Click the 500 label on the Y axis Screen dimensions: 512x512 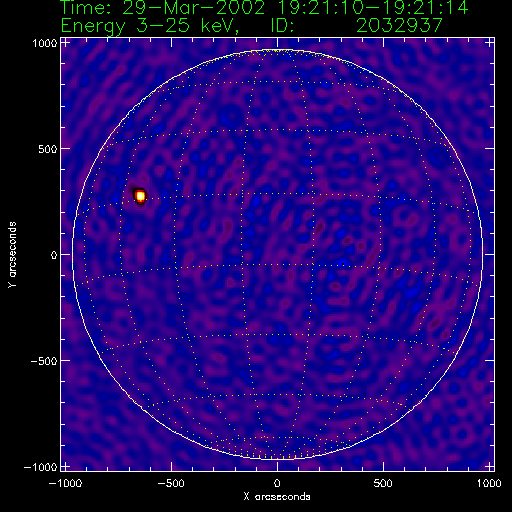[x=47, y=149]
